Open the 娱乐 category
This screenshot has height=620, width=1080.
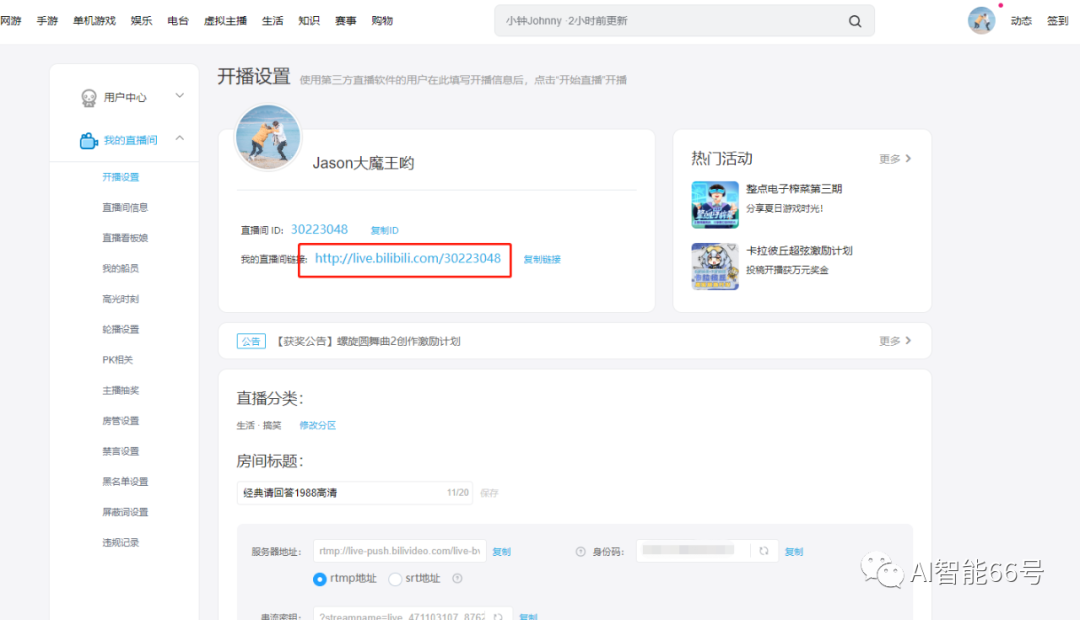[x=141, y=21]
